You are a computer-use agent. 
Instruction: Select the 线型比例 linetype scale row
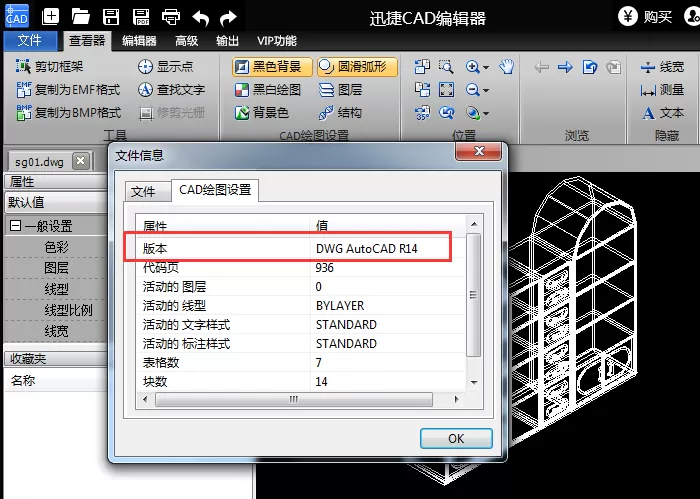click(56, 310)
